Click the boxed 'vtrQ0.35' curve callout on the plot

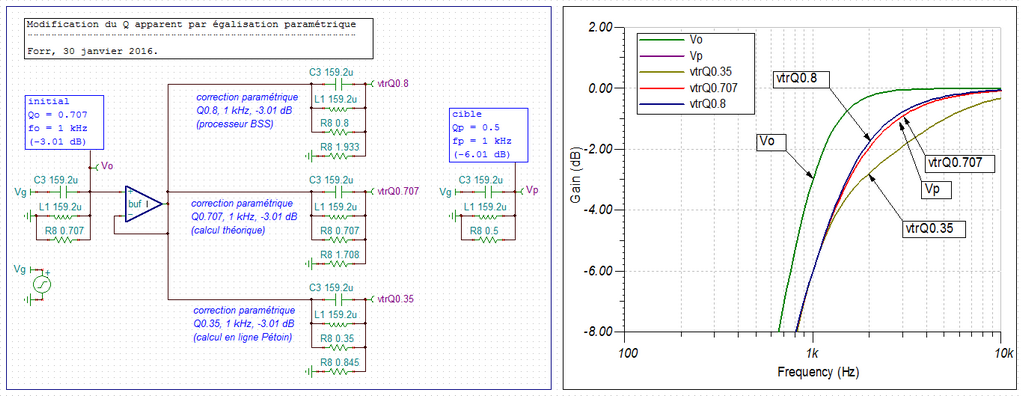point(933,228)
